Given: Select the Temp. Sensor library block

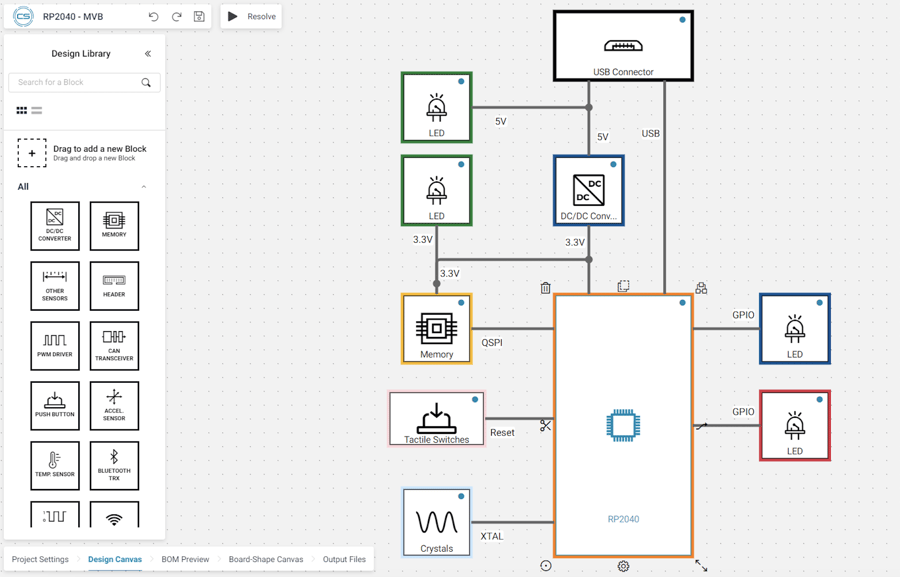Looking at the screenshot, I should coord(55,466).
